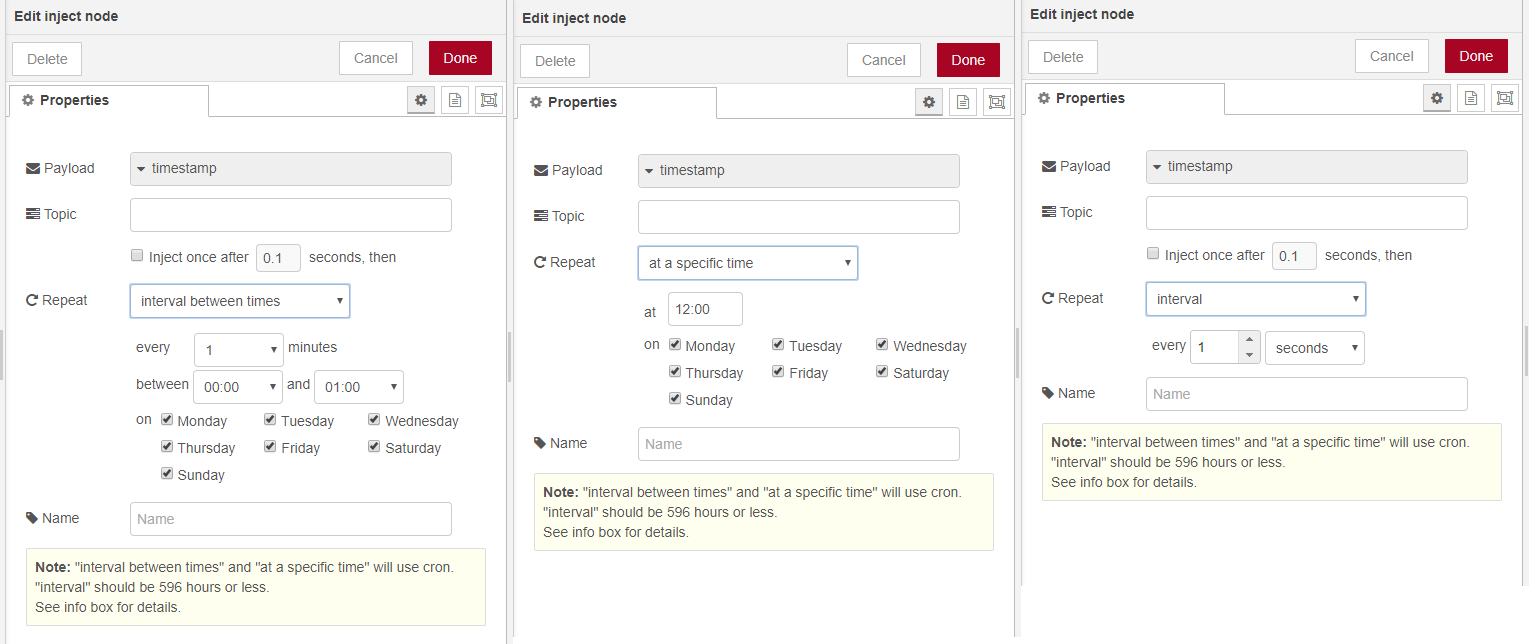Open node properties gear icon in middle panel
1535x644 pixels.
[x=929, y=102]
